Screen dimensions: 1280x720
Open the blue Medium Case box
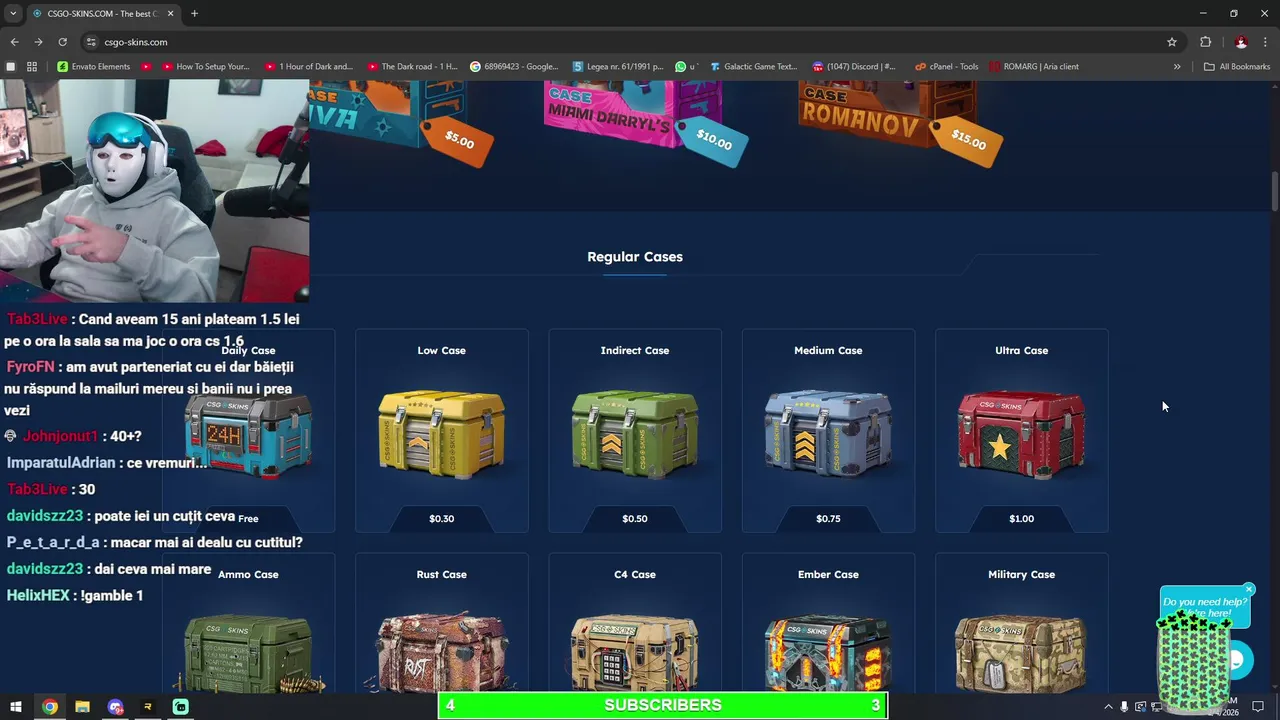point(828,433)
